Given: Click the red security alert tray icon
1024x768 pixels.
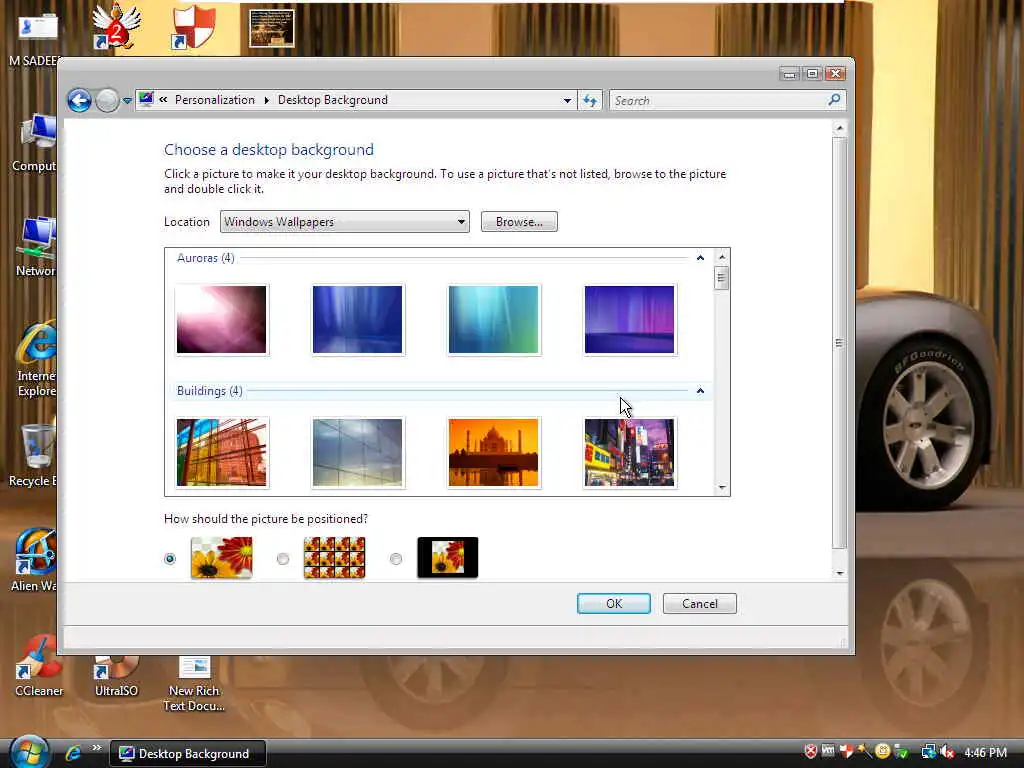Looking at the screenshot, I should 810,752.
